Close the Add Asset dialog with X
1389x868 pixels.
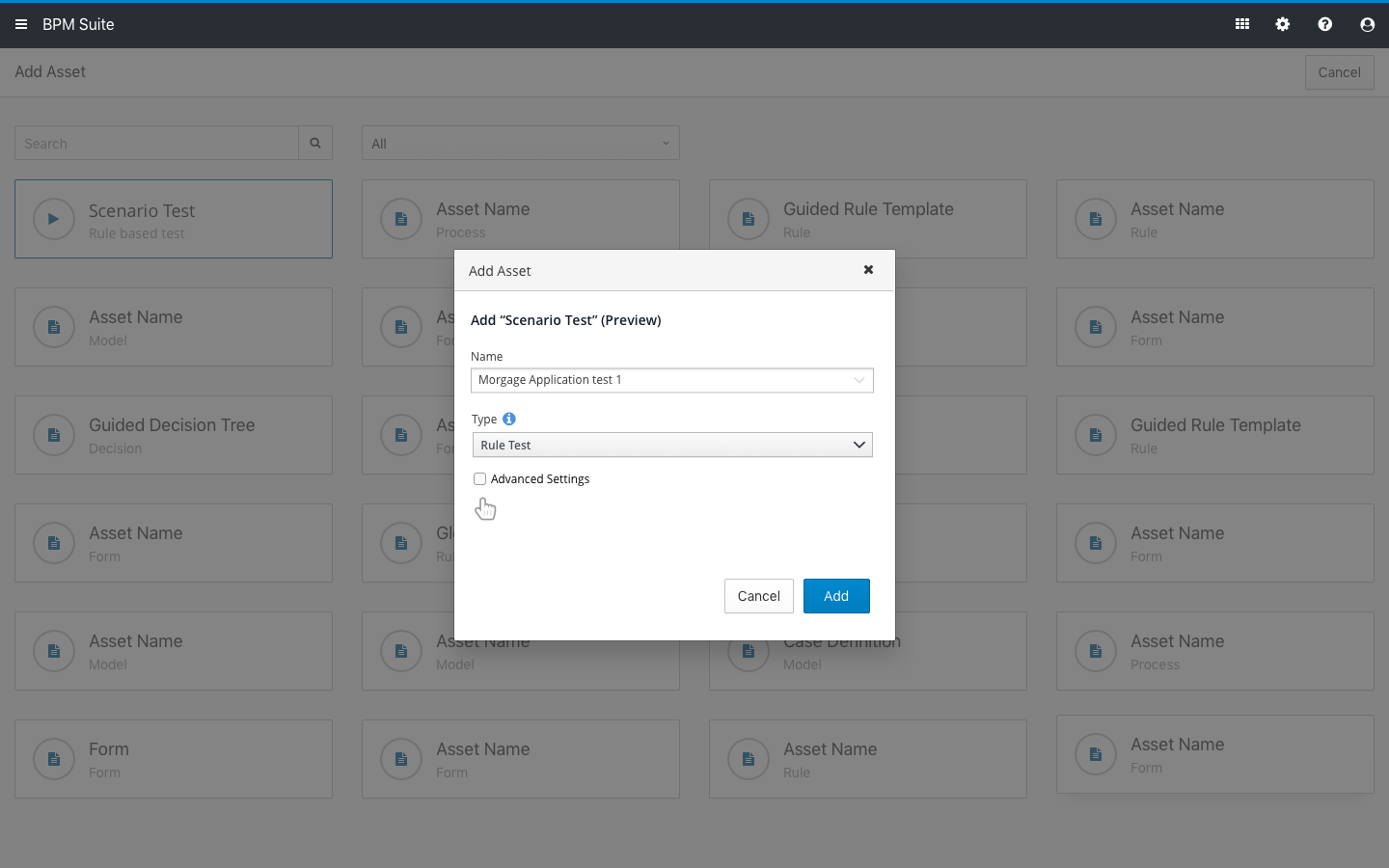tap(868, 270)
